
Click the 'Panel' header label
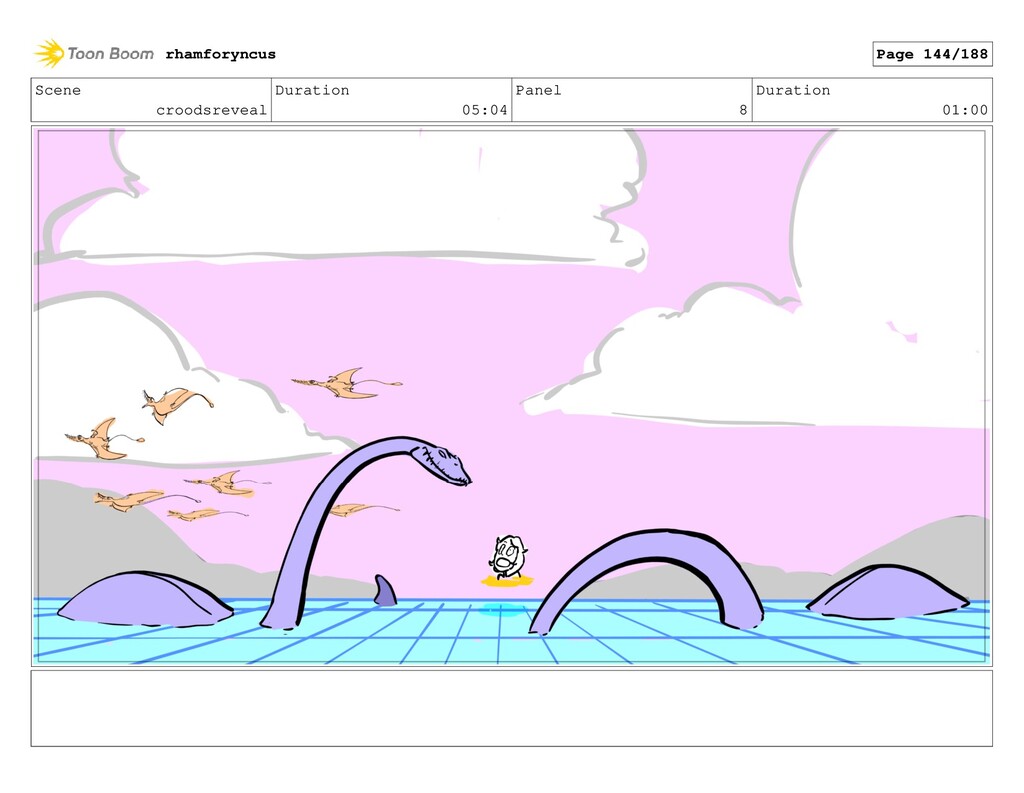pyautogui.click(x=538, y=90)
